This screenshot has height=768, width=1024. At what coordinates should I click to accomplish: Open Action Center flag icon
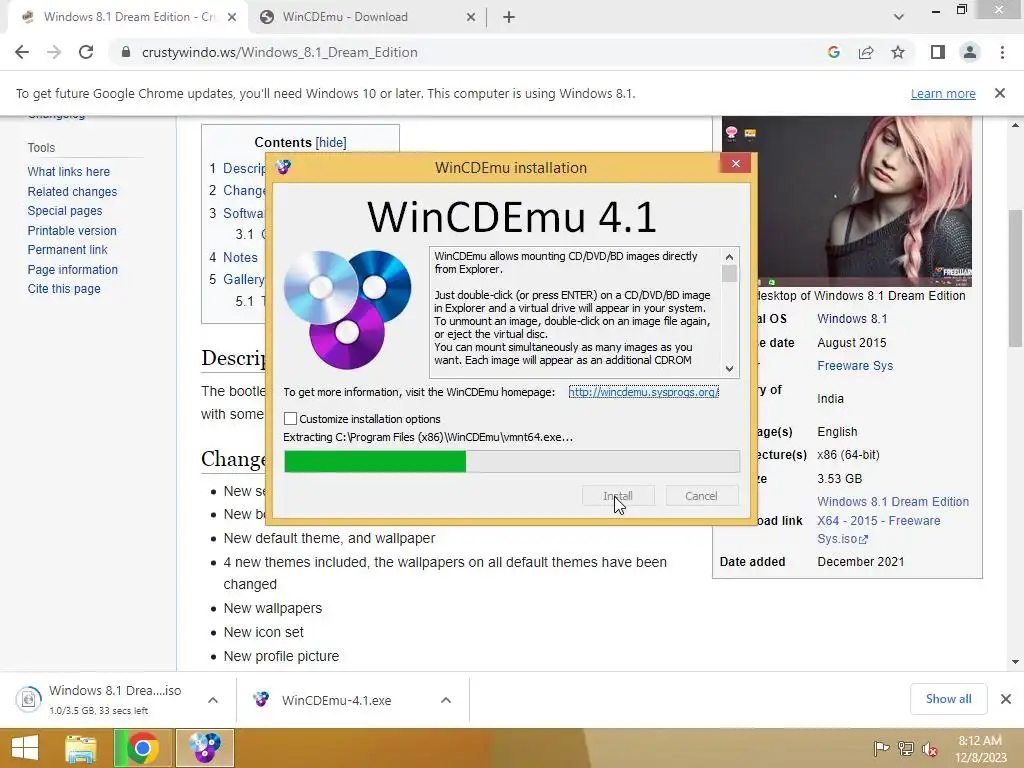(881, 748)
